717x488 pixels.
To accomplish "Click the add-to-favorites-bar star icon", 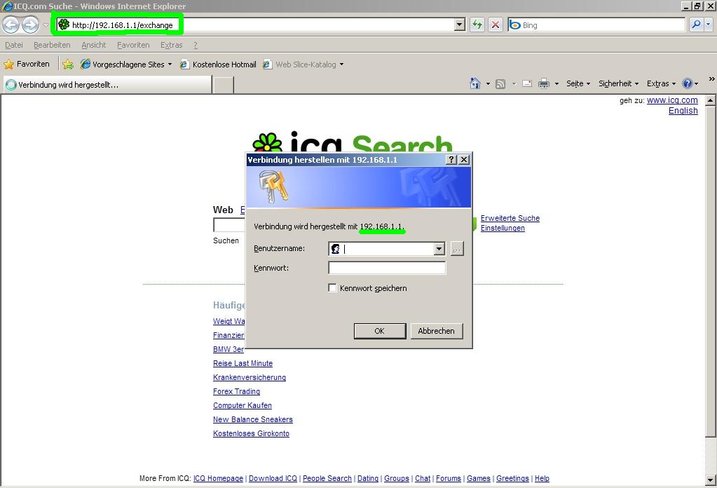I will coord(68,64).
